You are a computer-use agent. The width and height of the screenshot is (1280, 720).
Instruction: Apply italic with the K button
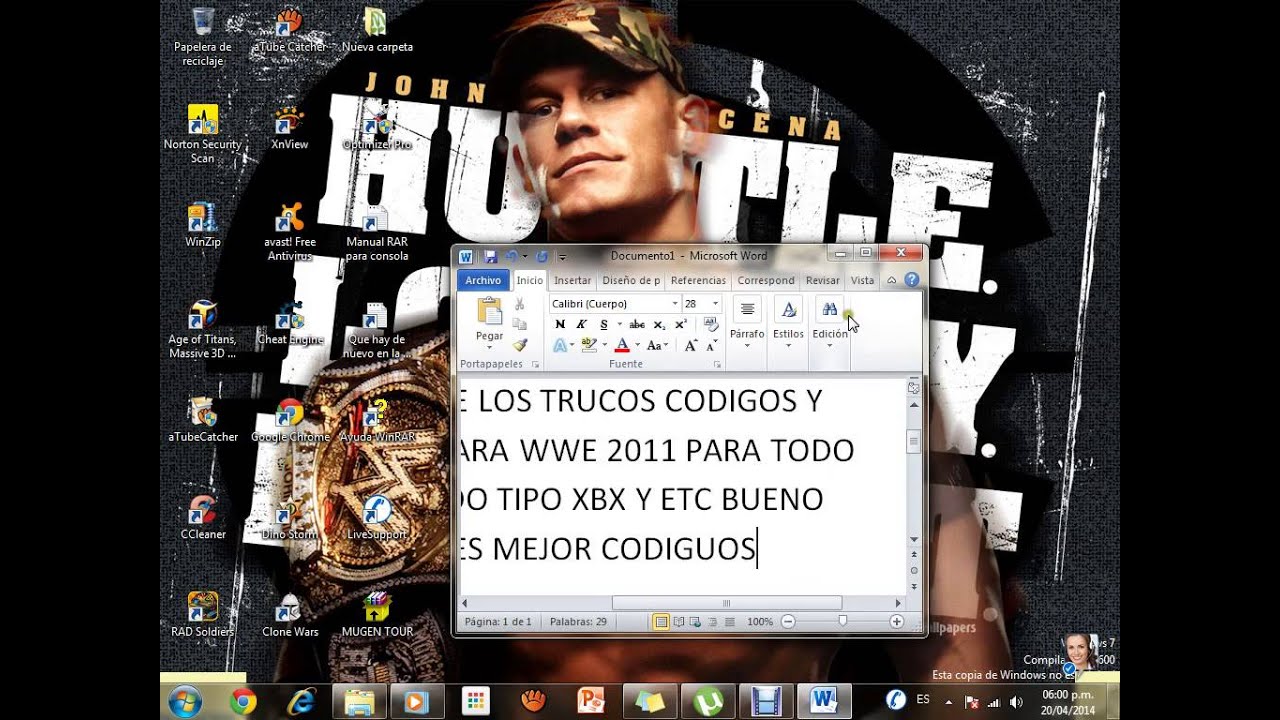tap(581, 324)
